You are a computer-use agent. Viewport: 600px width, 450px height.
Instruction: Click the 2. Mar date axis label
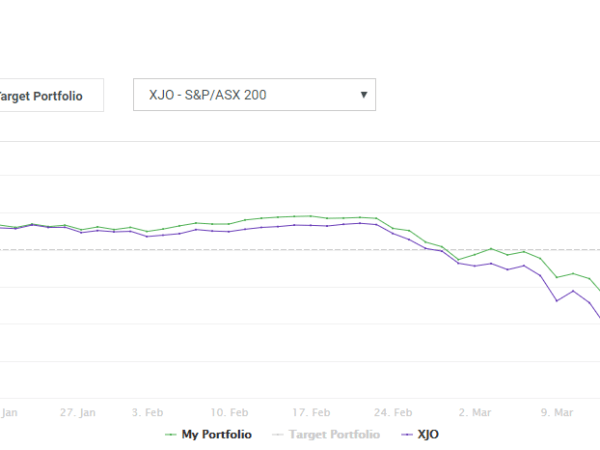tap(475, 411)
